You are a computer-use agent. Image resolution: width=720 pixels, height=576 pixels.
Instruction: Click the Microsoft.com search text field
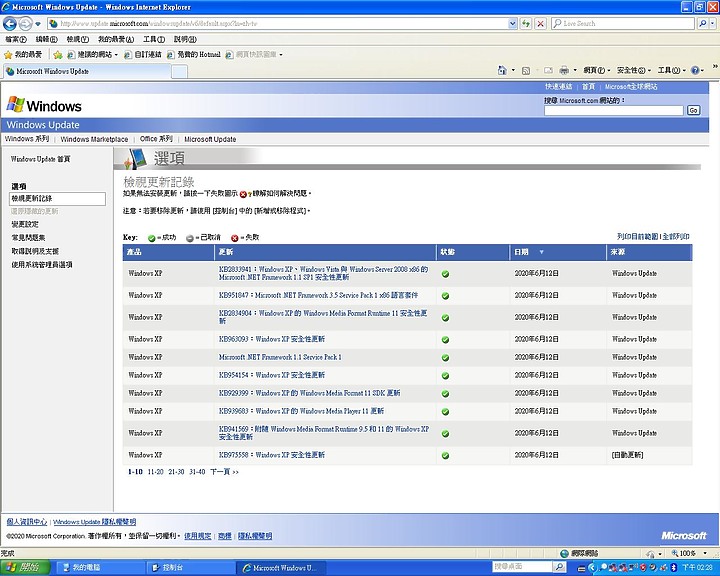click(613, 110)
